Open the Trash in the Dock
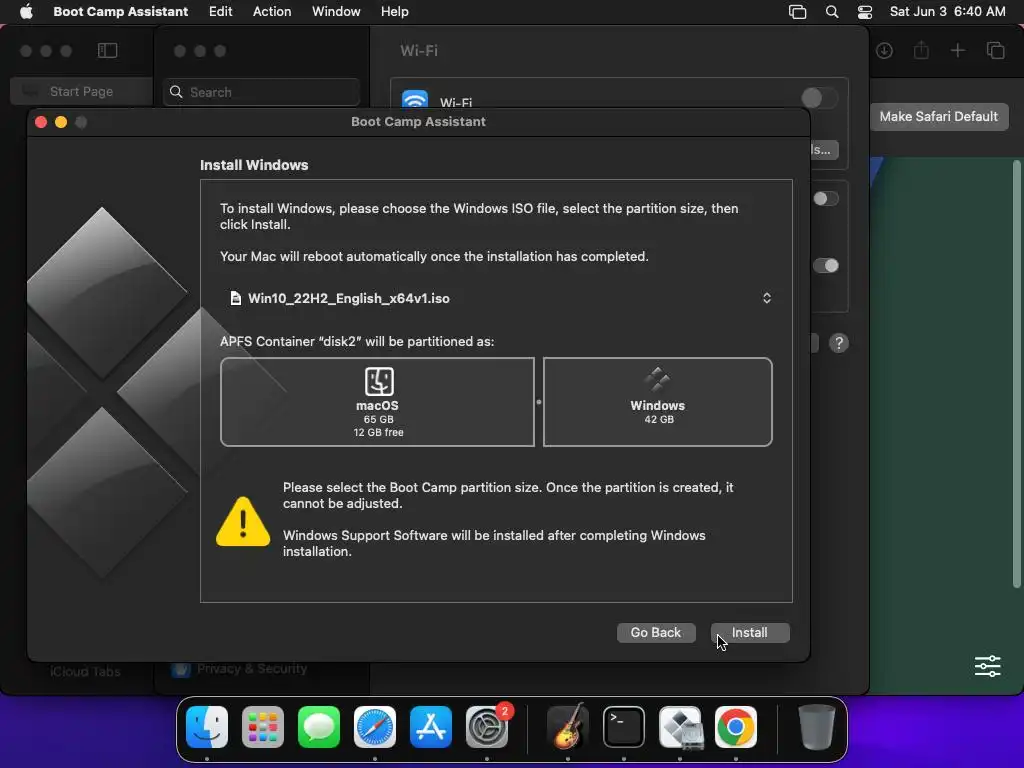This screenshot has width=1024, height=768. [x=816, y=727]
